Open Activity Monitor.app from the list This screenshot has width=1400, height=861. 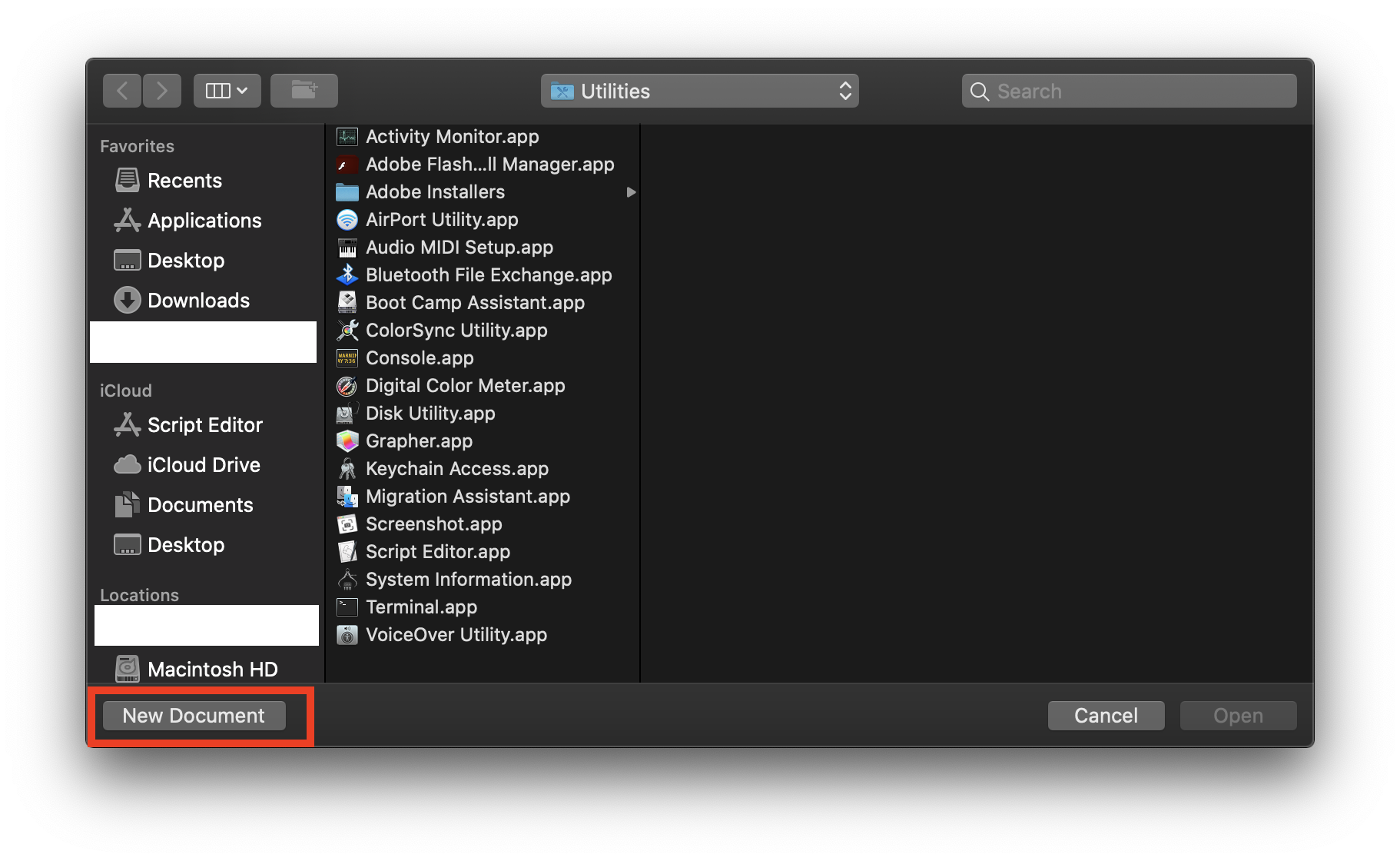451,136
